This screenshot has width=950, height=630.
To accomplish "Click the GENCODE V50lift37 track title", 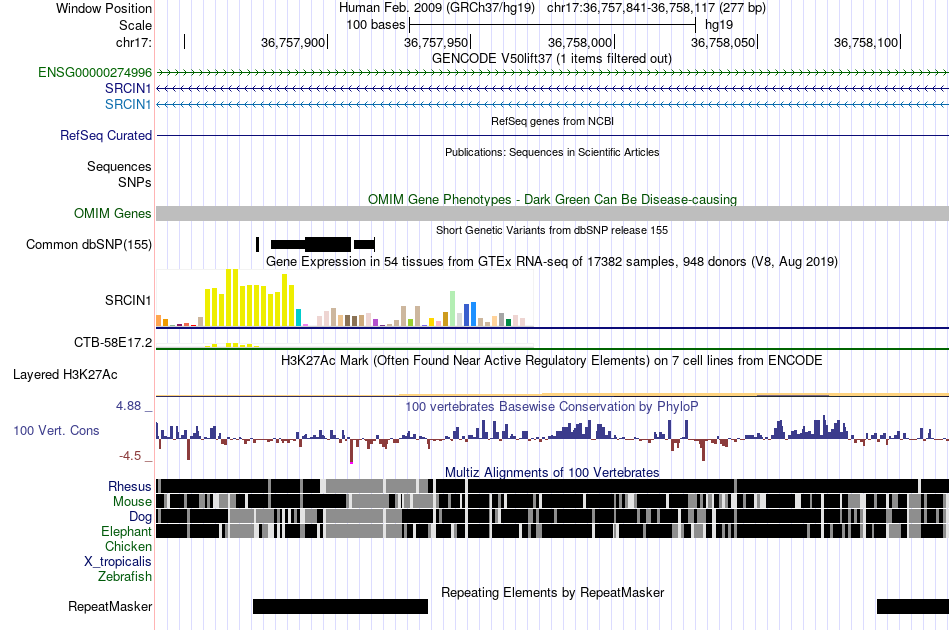I will [x=552, y=59].
